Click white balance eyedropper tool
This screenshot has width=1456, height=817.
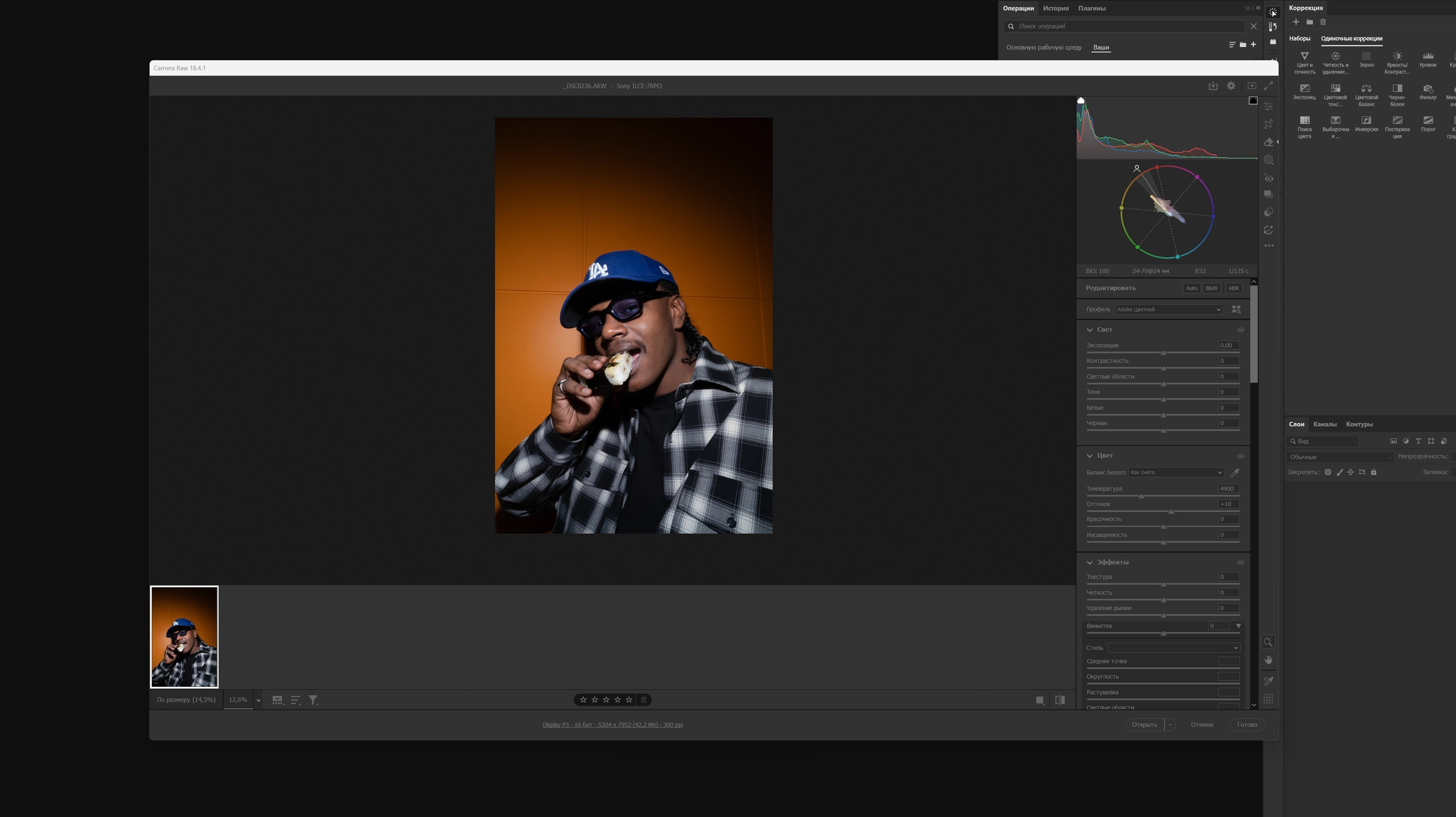tap(1235, 472)
